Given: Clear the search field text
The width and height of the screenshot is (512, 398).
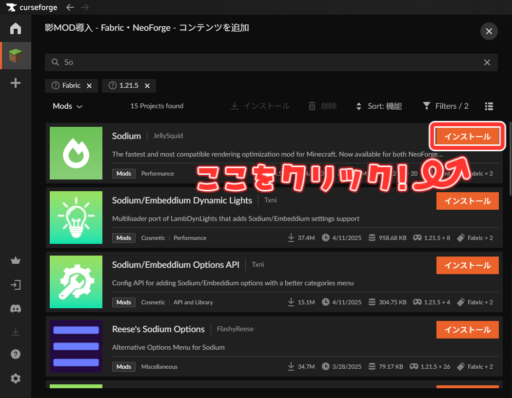Looking at the screenshot, I should pyautogui.click(x=487, y=62).
